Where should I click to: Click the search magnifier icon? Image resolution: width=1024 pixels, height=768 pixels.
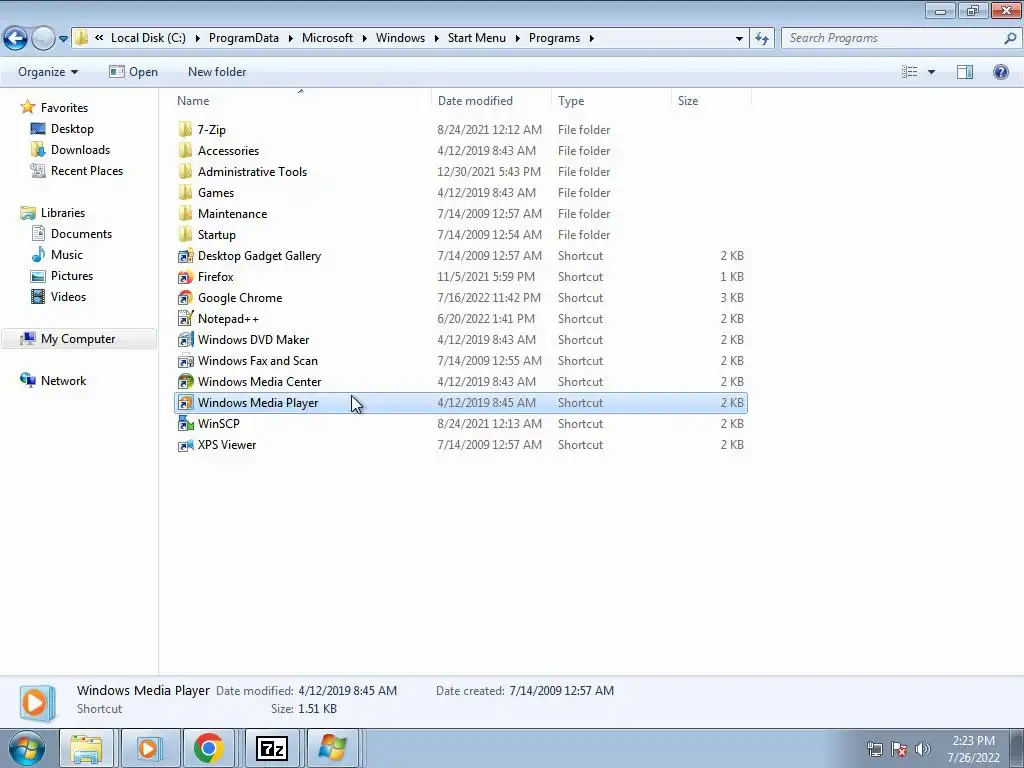pos(1010,38)
